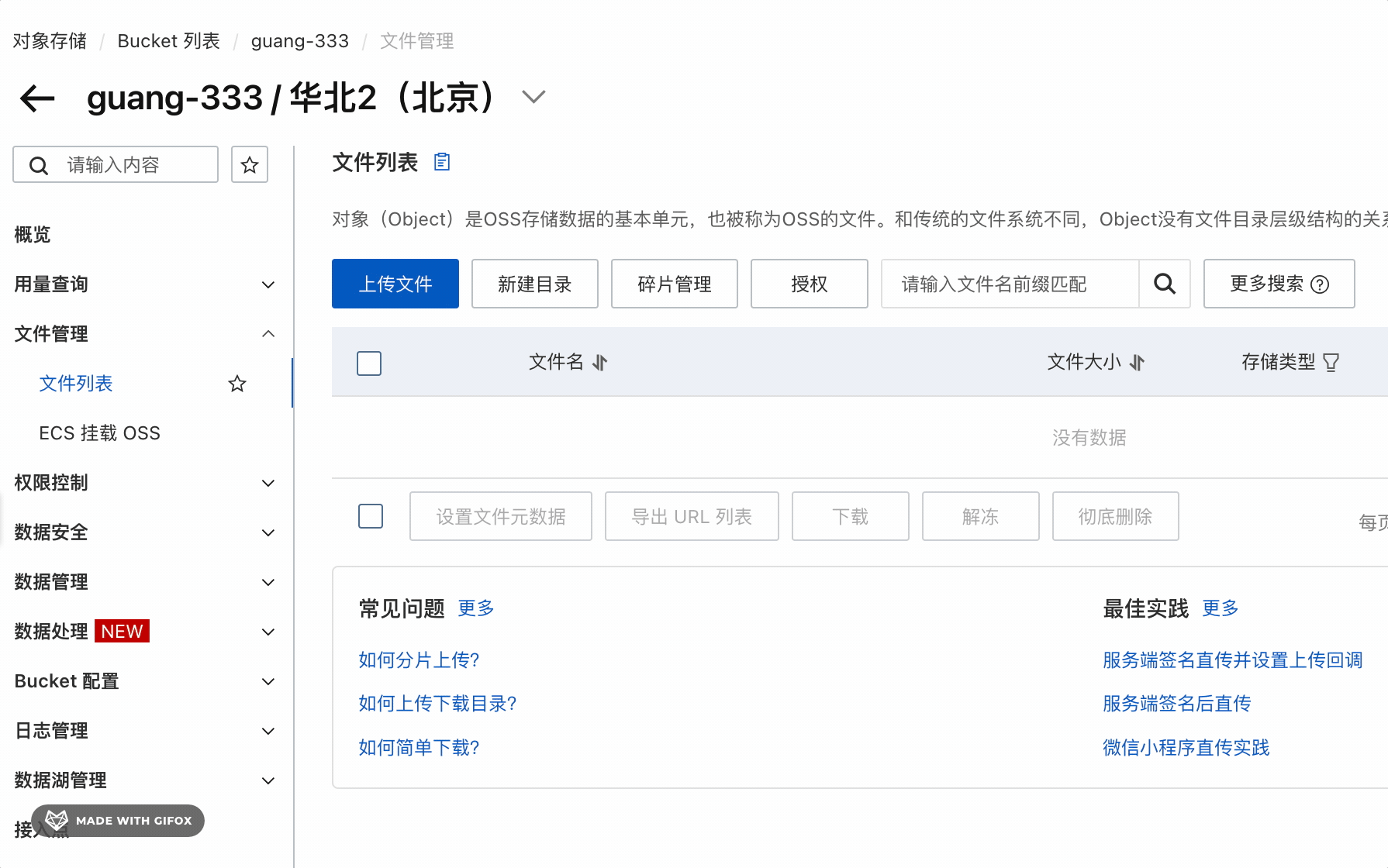Sort by 文件名 using the sort icon
The width and height of the screenshot is (1388, 868).
pos(600,362)
